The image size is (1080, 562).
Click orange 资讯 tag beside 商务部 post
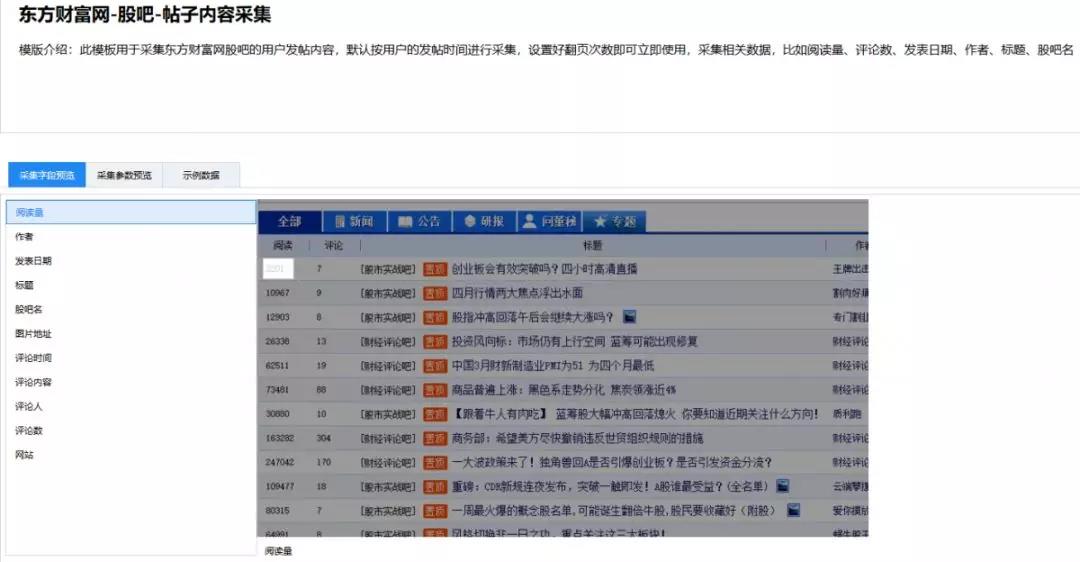[x=435, y=438]
